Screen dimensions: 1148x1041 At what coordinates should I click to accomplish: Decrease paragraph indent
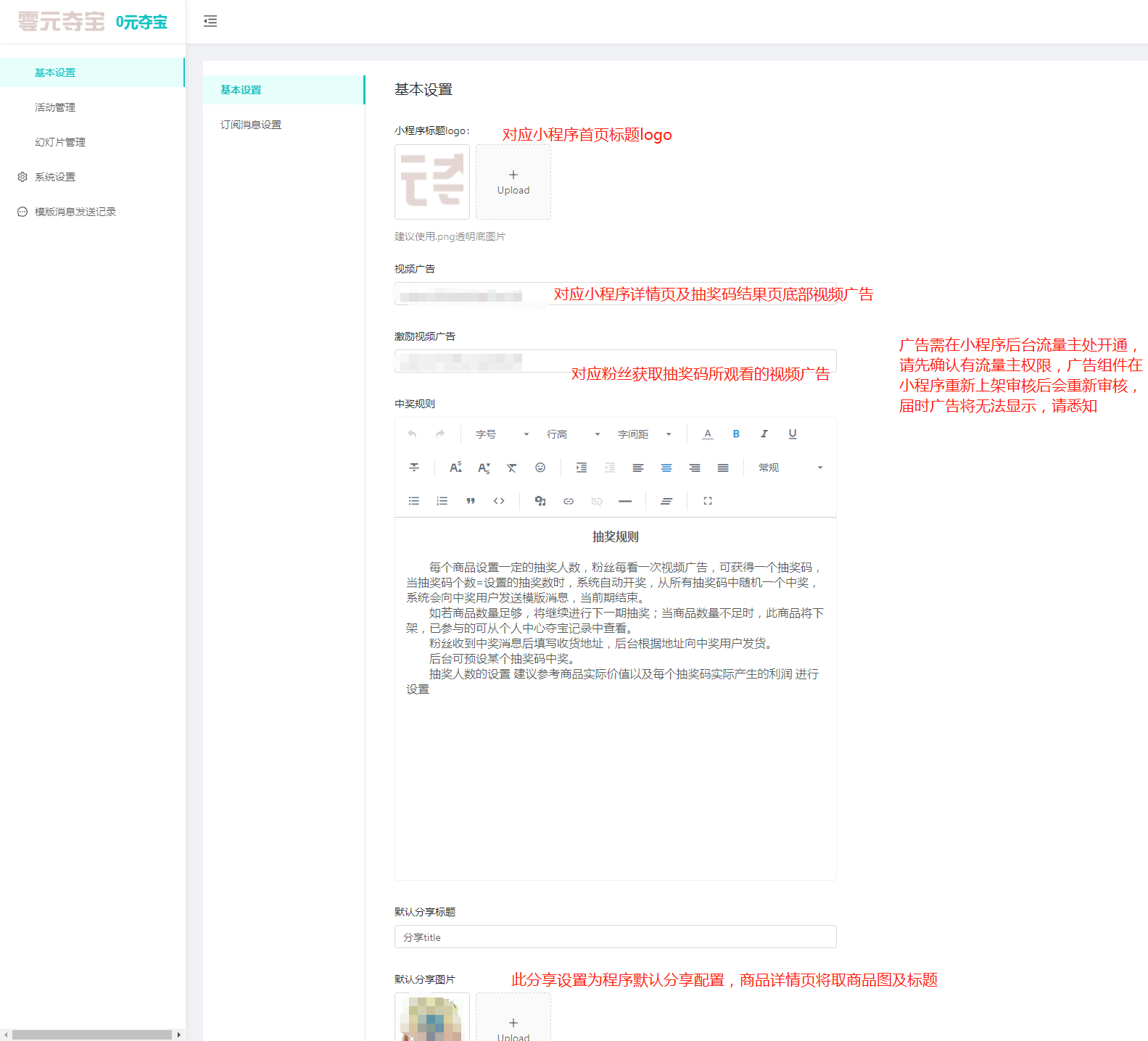610,468
